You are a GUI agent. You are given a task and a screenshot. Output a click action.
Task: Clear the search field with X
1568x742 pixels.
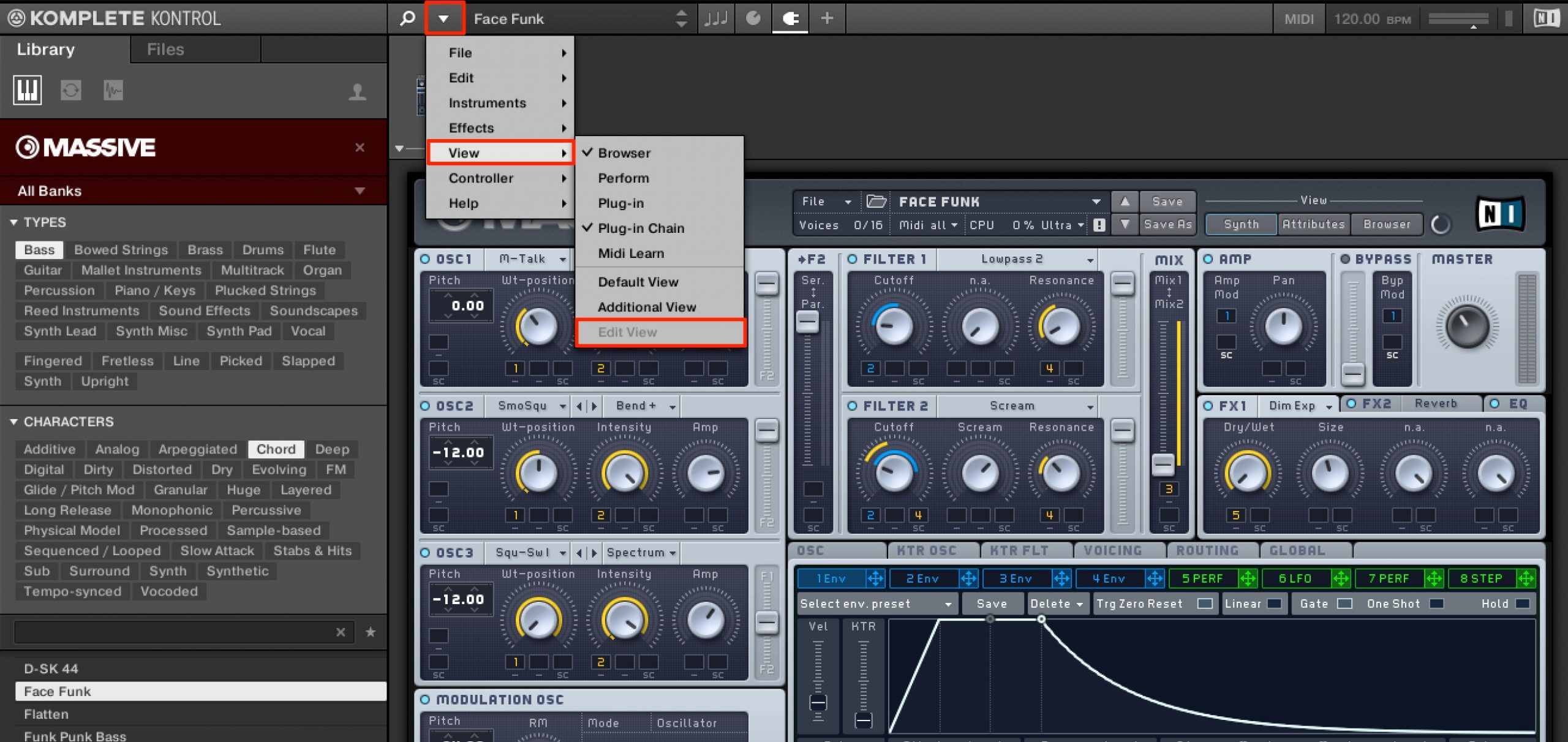coord(341,632)
